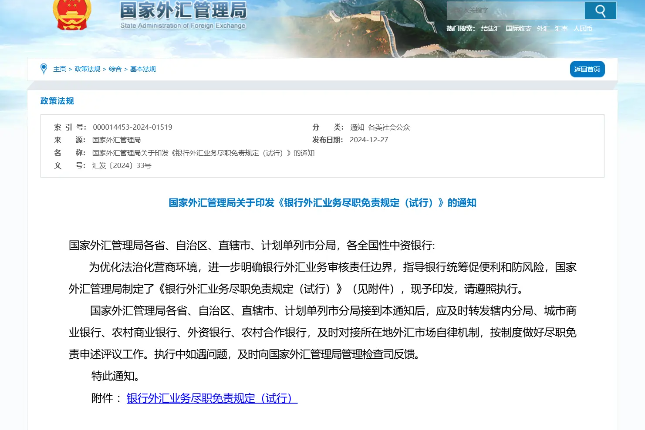Open attachment 银行外汇业务尽职免责规定（试行）
The width and height of the screenshot is (645, 430).
coord(212,398)
